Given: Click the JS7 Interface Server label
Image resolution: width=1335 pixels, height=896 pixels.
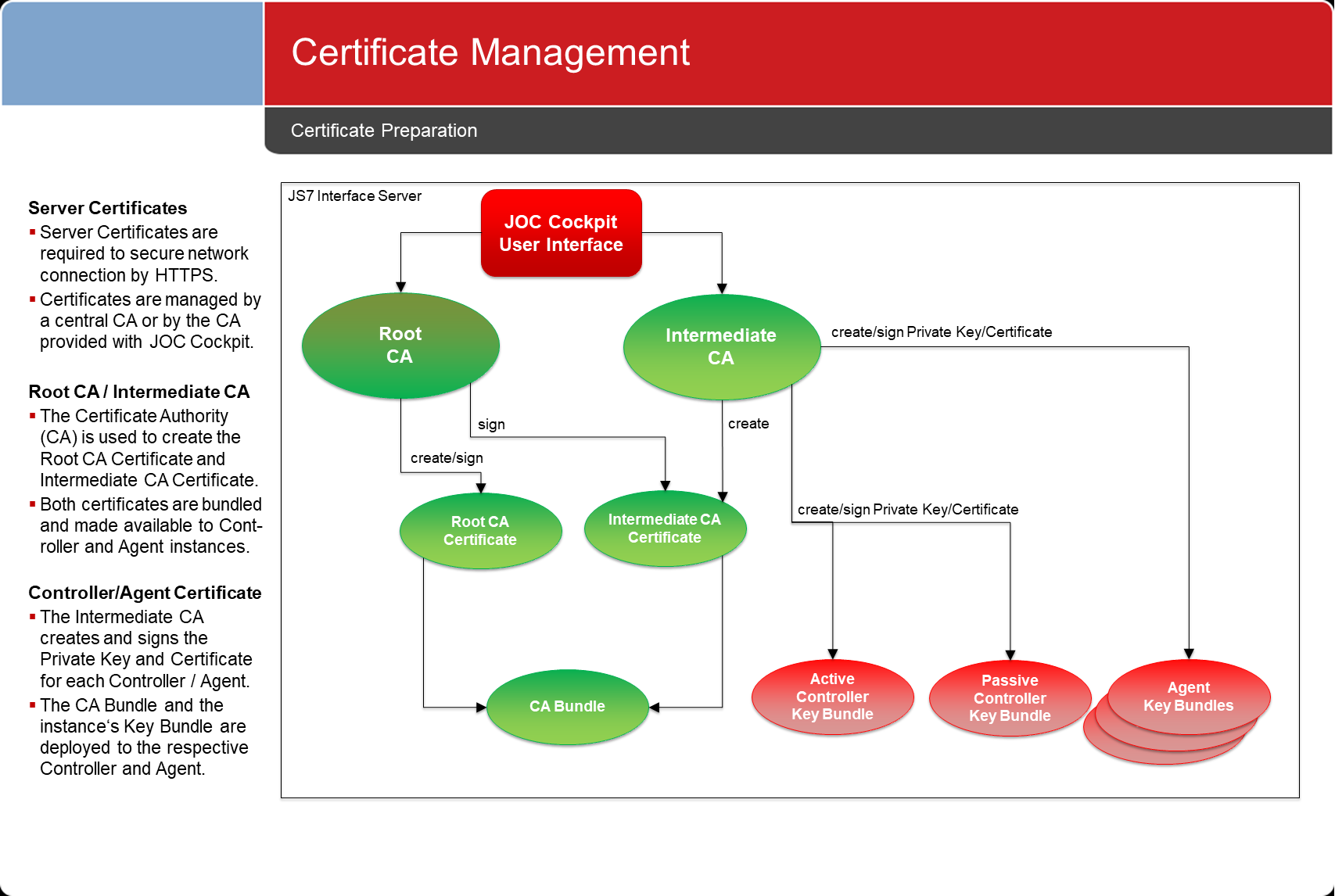Looking at the screenshot, I should pyautogui.click(x=354, y=195).
